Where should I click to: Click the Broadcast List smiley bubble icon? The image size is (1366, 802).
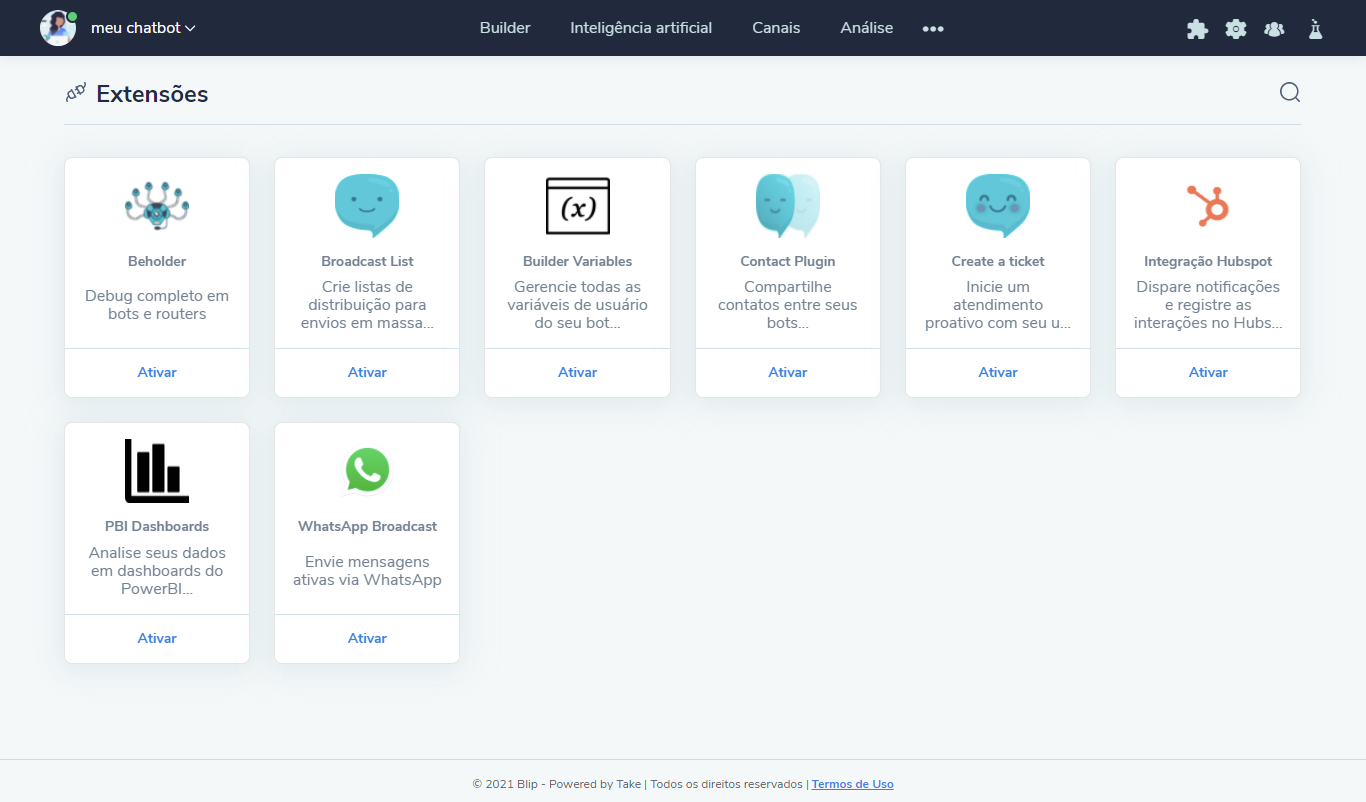tap(367, 206)
